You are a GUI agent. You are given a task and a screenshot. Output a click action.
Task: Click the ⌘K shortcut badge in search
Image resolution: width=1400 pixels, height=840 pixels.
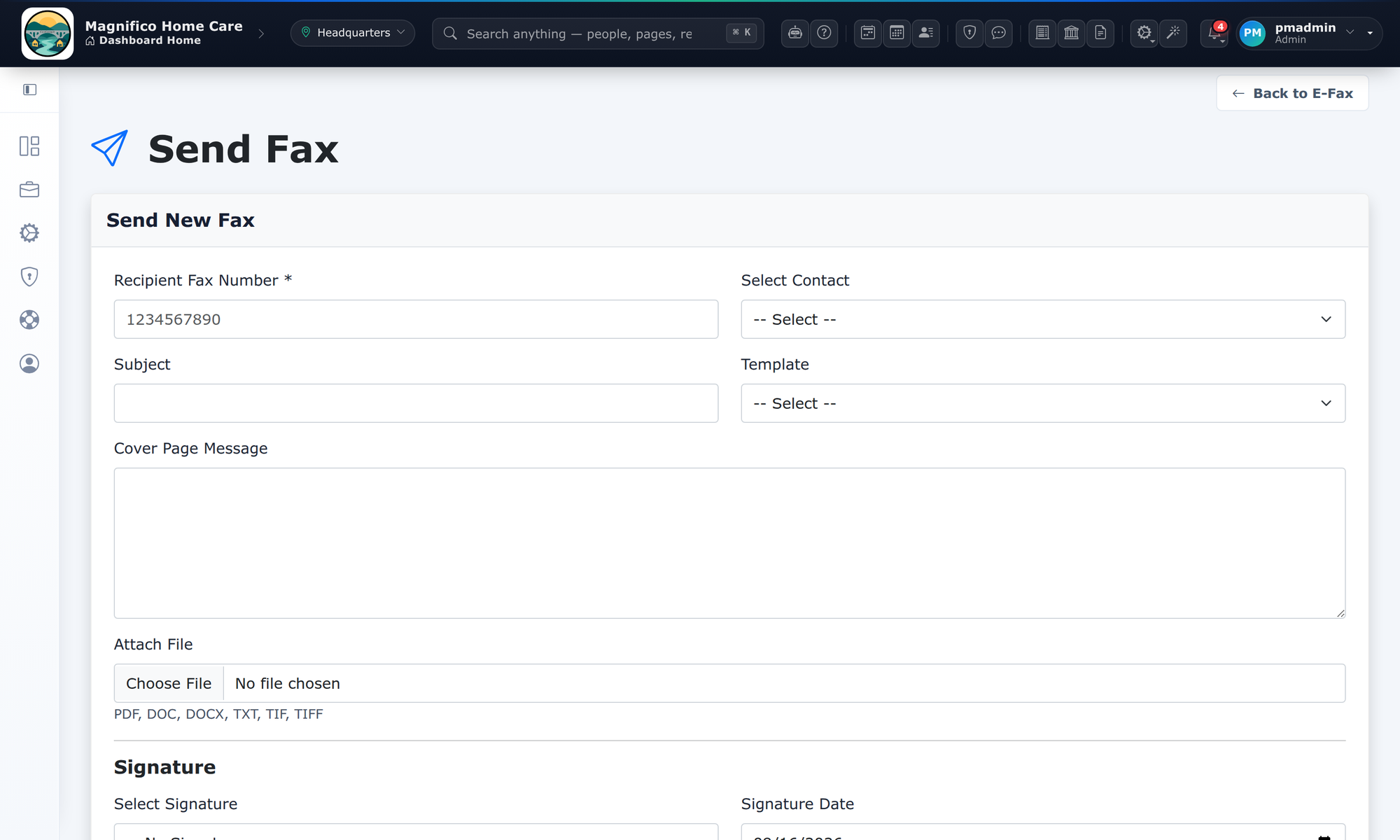[741, 32]
